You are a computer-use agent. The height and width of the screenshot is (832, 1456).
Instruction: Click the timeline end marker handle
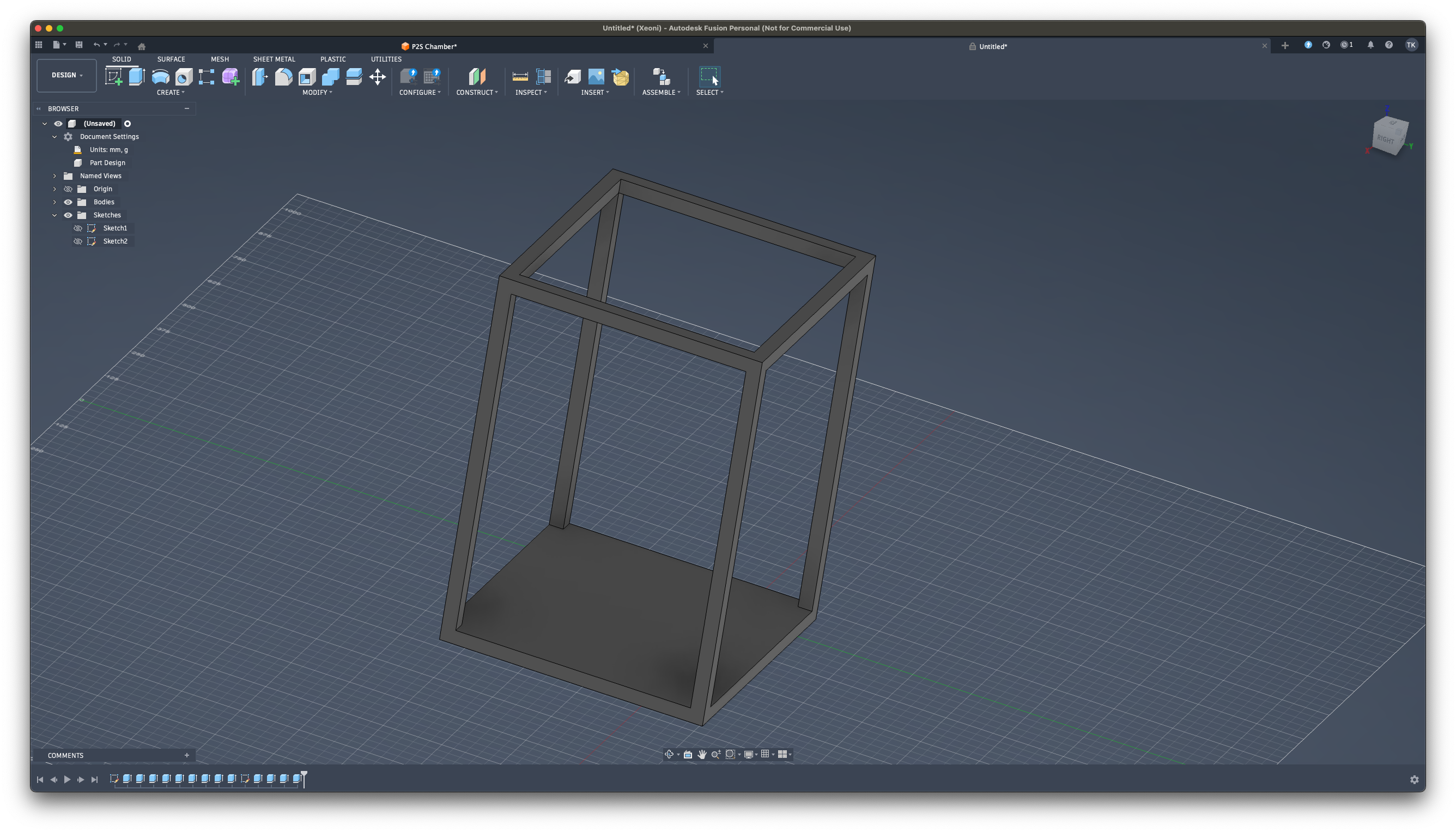[304, 775]
